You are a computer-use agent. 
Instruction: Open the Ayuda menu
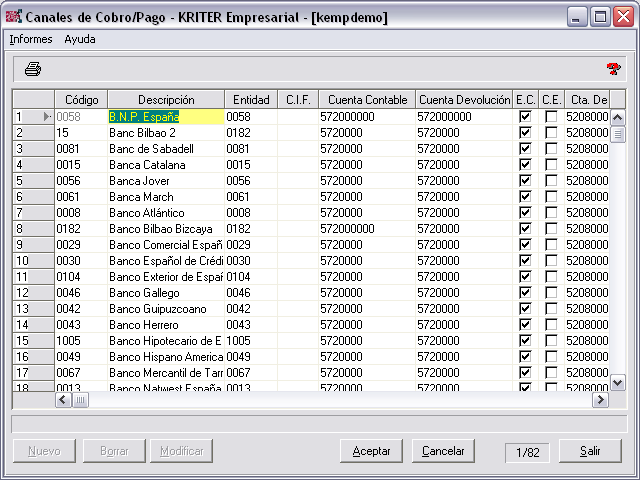[80, 39]
